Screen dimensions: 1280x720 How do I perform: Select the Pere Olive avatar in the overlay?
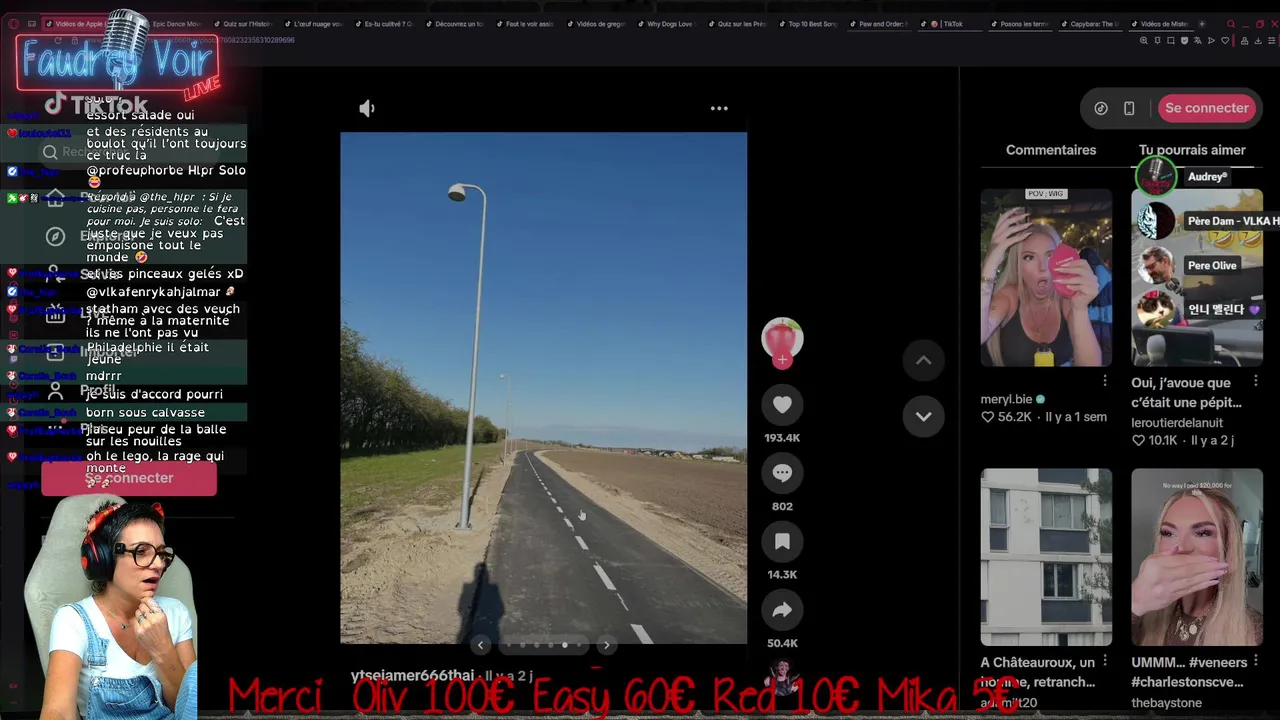click(1156, 265)
